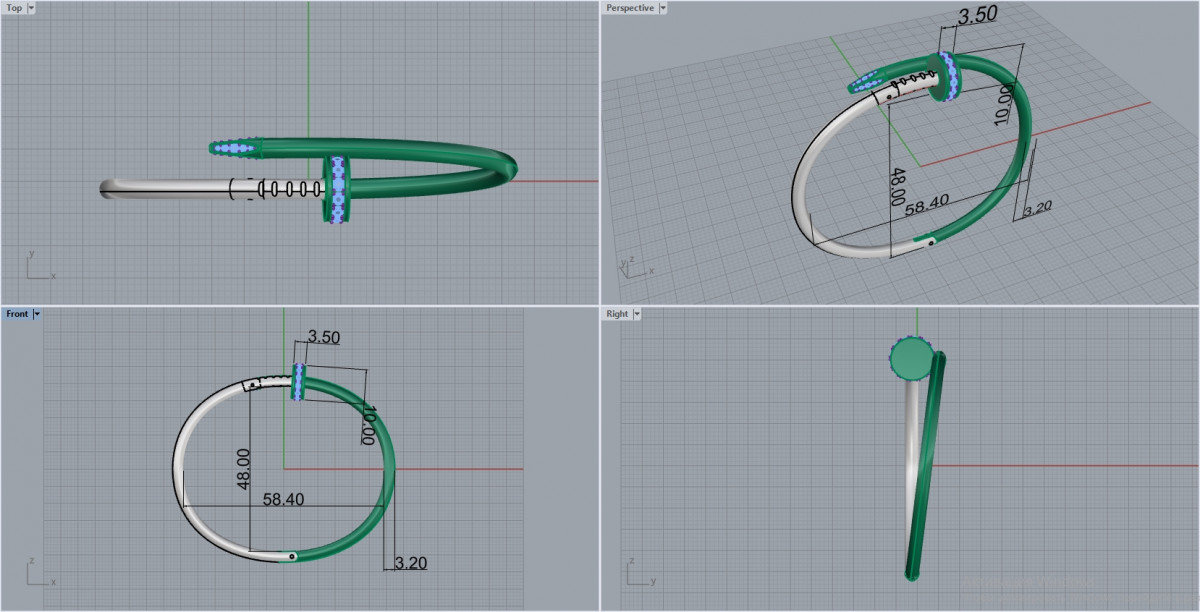1200x612 pixels.
Task: Select the Perspective viewport title label
Action: [x=630, y=8]
